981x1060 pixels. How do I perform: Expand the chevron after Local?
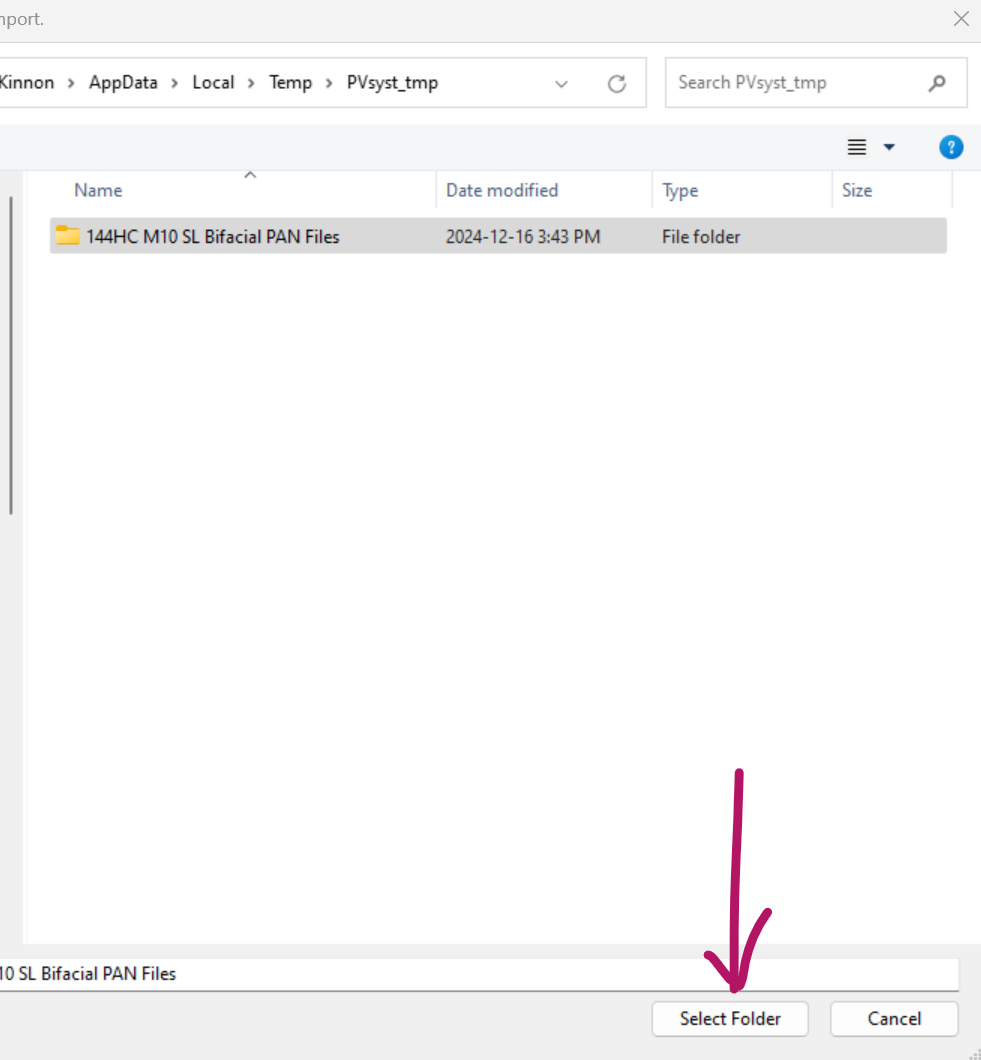click(x=251, y=83)
